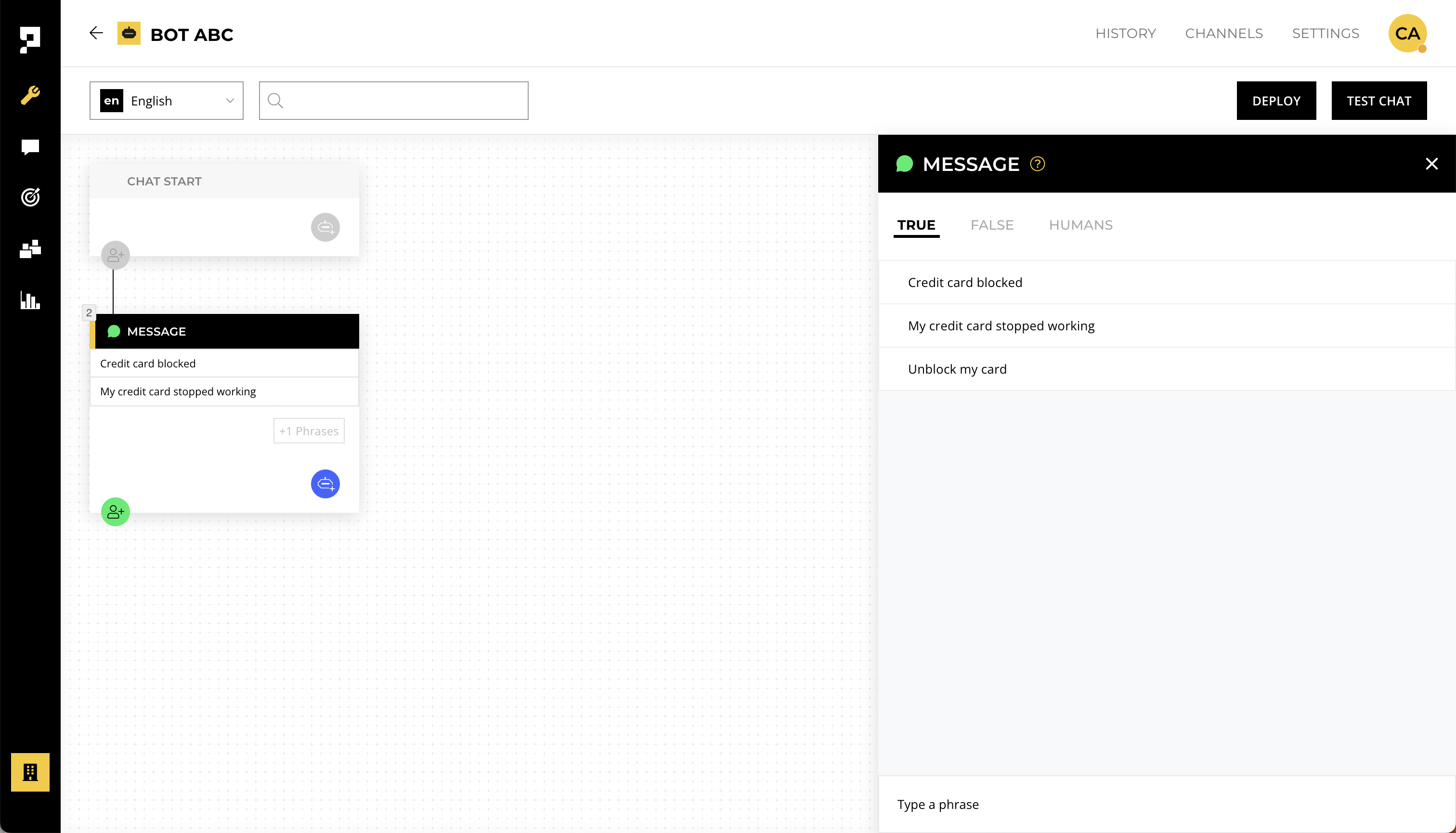Image resolution: width=1456 pixels, height=833 pixels.
Task: Click the yellow building organization icon
Action: 30,772
